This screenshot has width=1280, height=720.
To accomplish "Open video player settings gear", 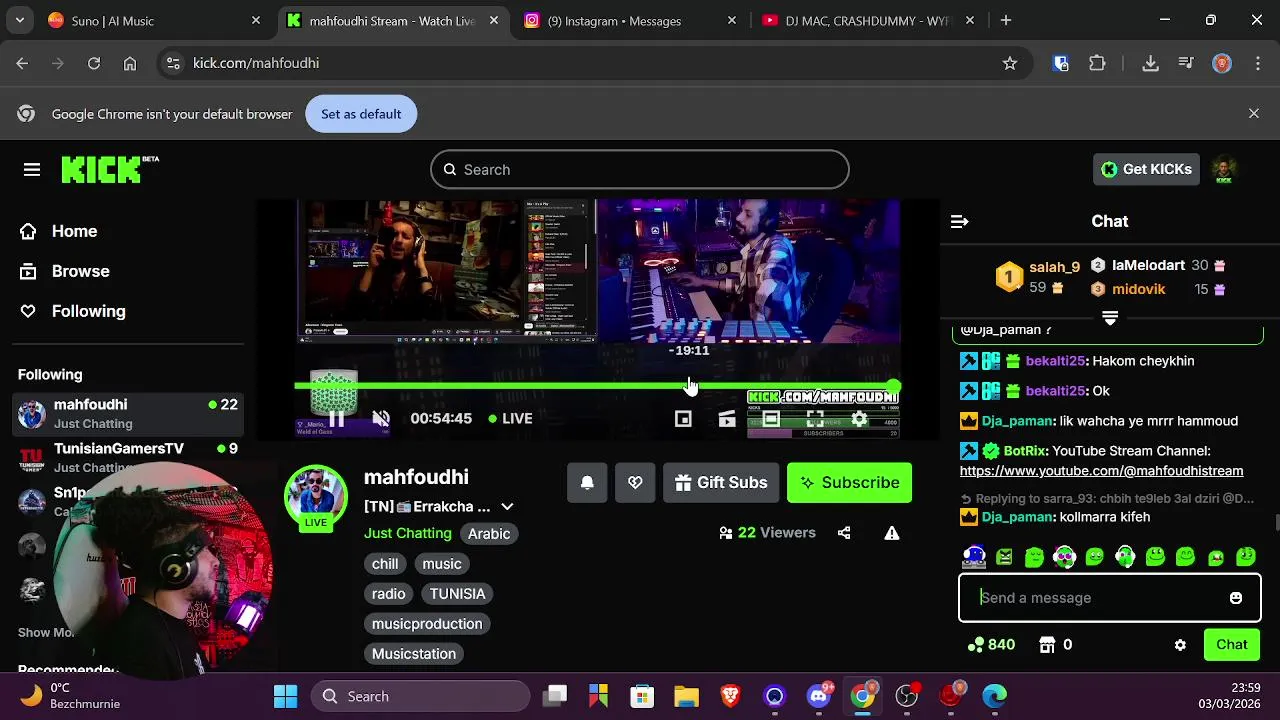I will coord(859,419).
